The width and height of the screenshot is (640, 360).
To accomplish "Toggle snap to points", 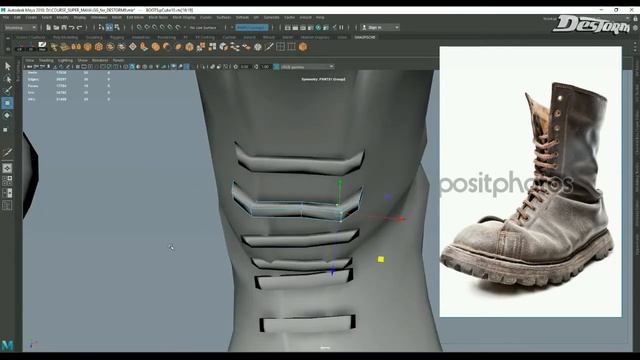I will pos(155,27).
